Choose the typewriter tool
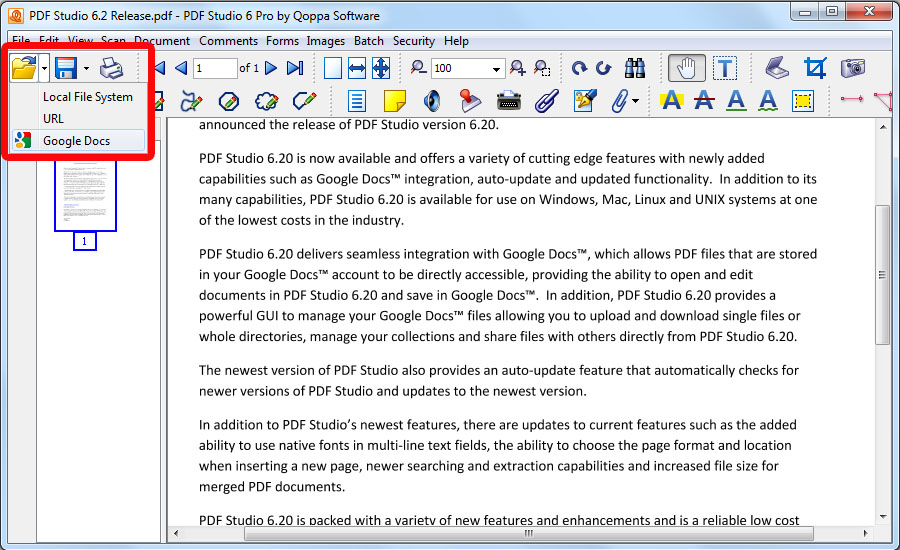The height and width of the screenshot is (550, 900). pos(508,101)
